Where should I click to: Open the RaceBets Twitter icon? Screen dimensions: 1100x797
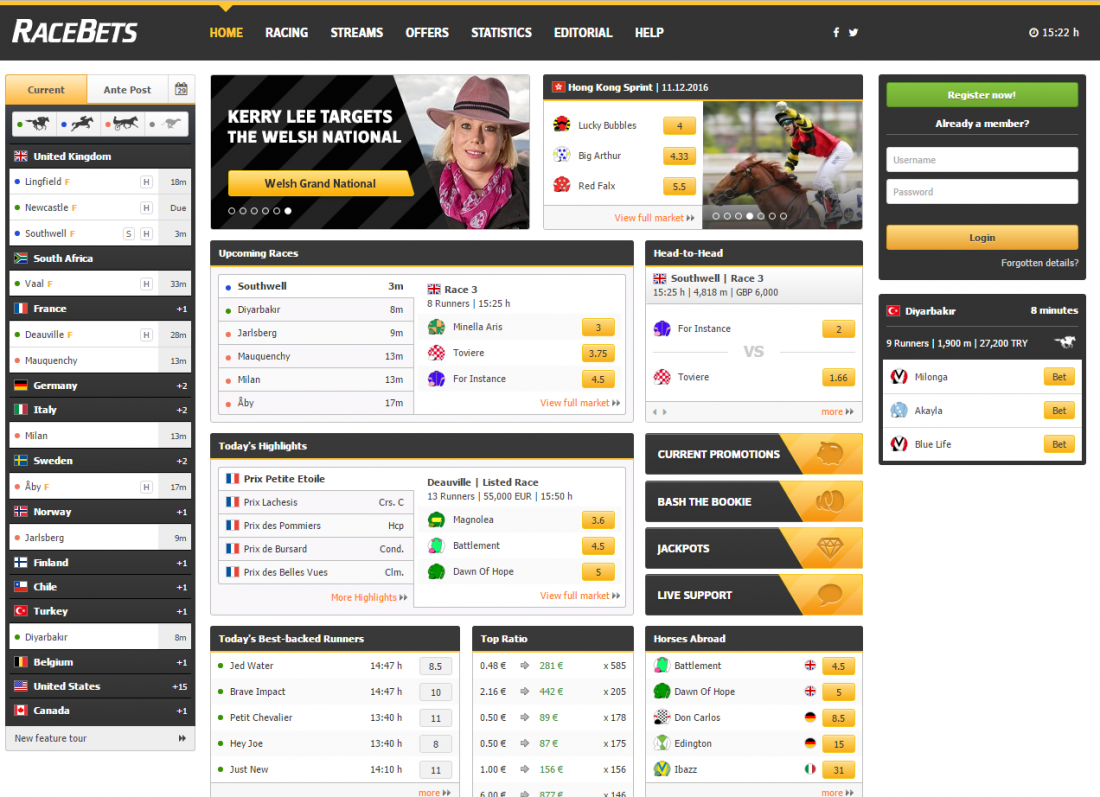pos(853,32)
